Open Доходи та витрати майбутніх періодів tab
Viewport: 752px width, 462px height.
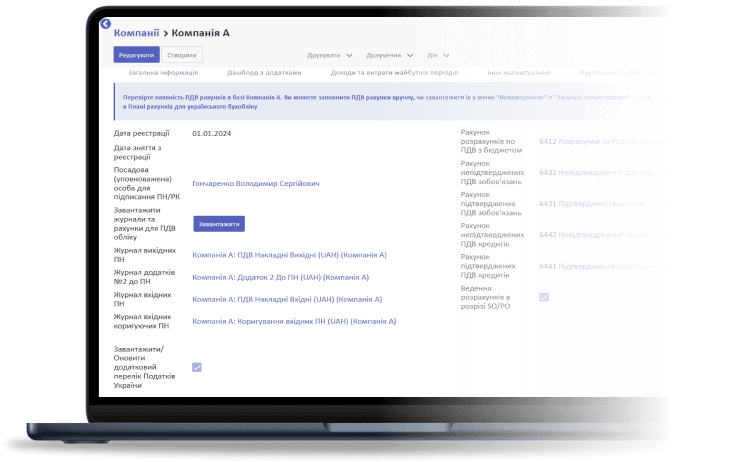pos(394,73)
